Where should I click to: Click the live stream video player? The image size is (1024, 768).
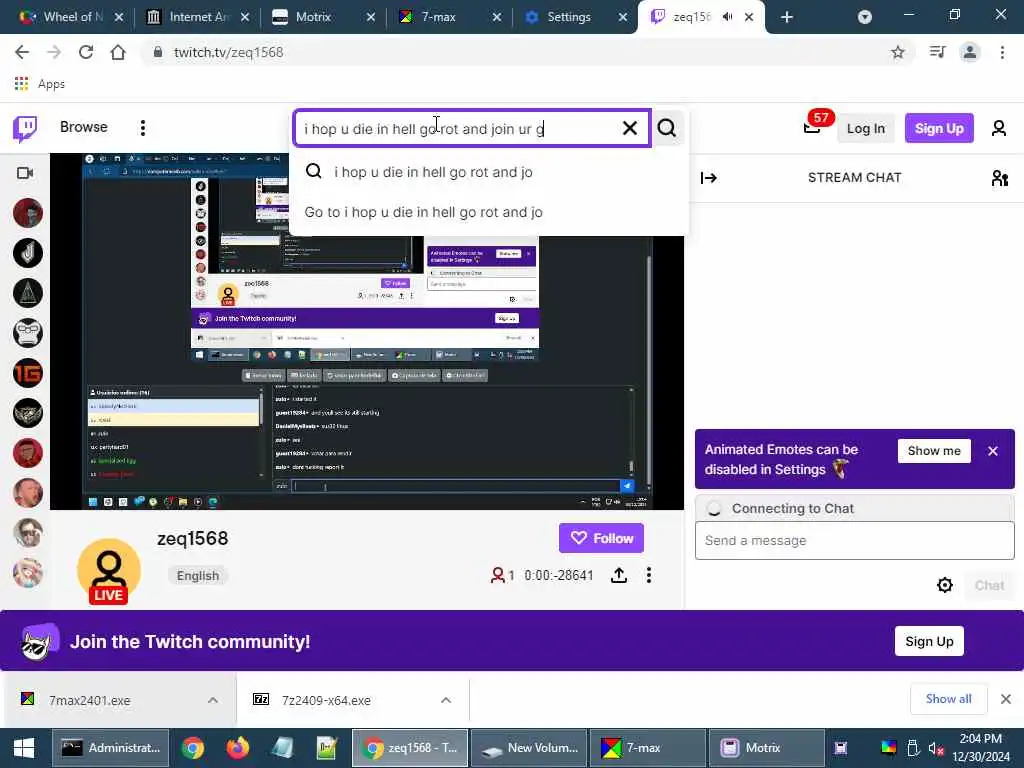point(366,332)
